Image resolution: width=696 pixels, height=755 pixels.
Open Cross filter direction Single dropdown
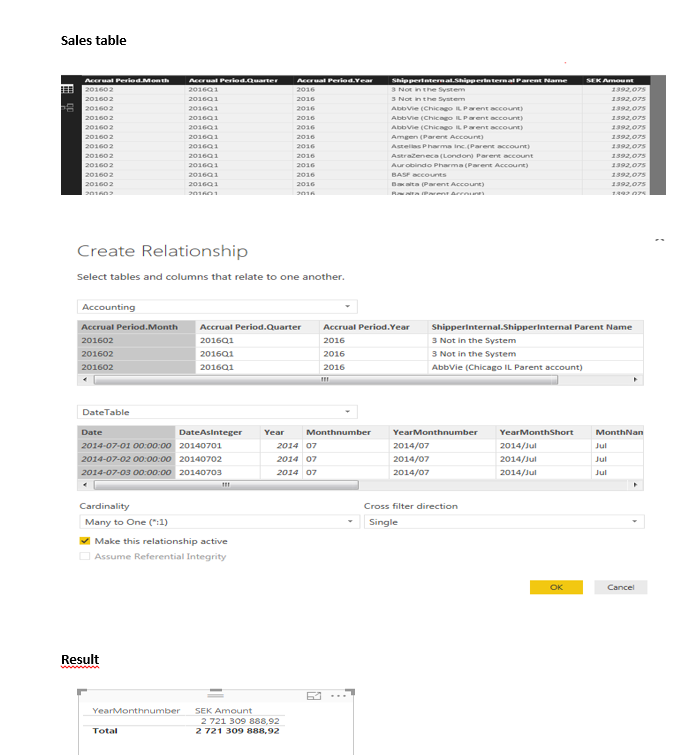click(504, 522)
